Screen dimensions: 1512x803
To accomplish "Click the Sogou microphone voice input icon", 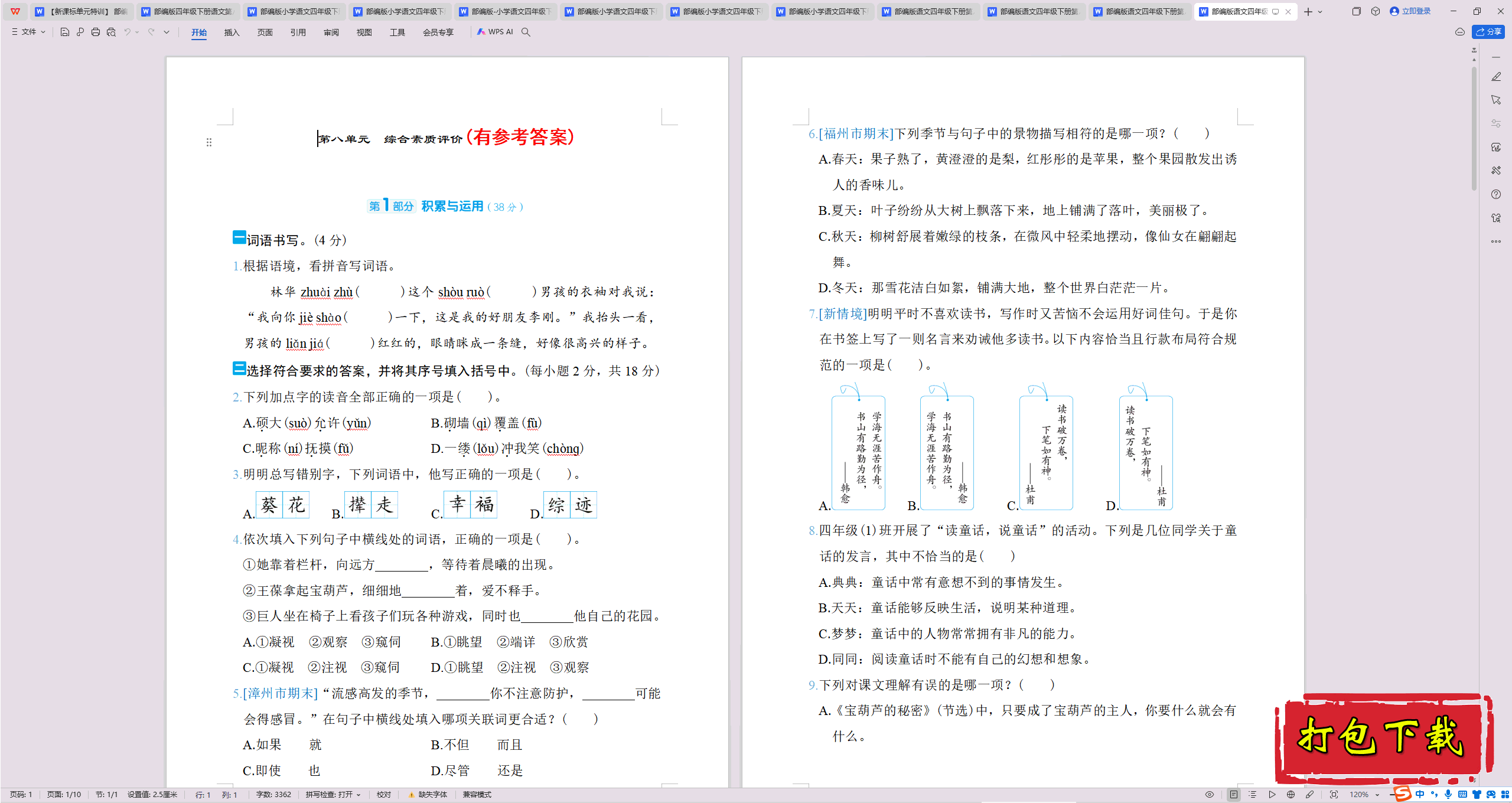I will point(1448,795).
